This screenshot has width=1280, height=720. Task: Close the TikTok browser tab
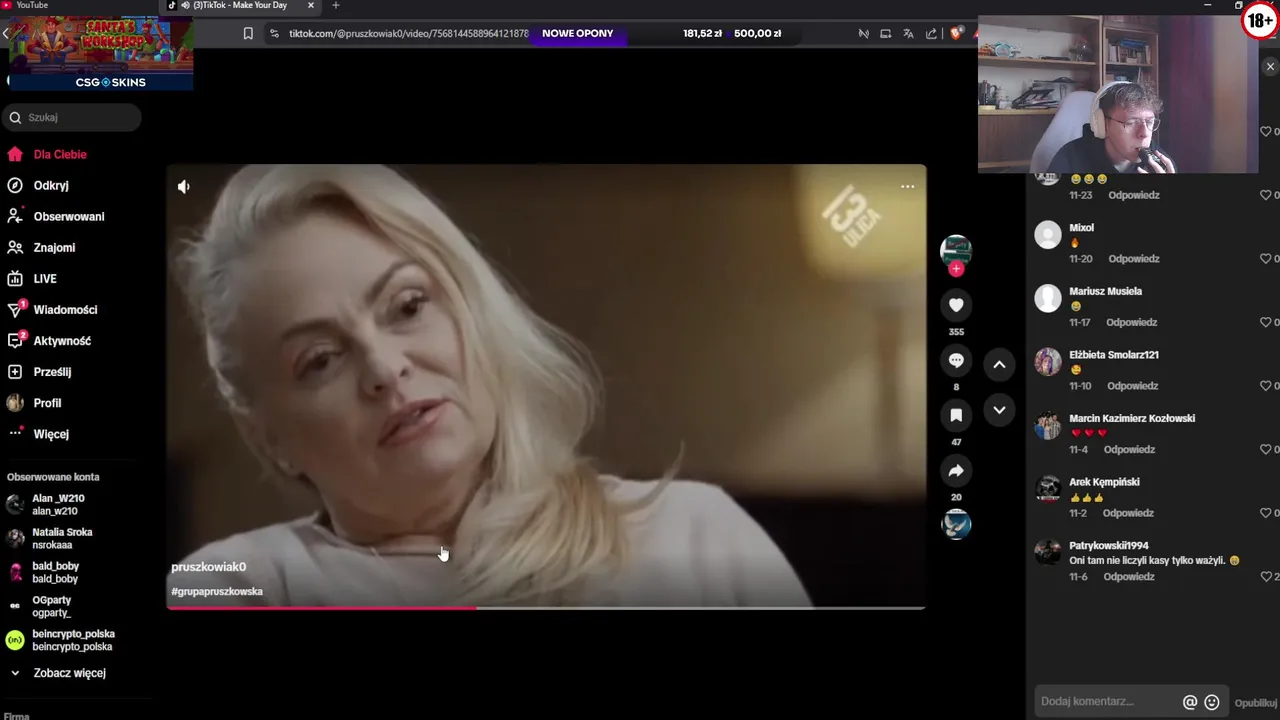(x=310, y=5)
